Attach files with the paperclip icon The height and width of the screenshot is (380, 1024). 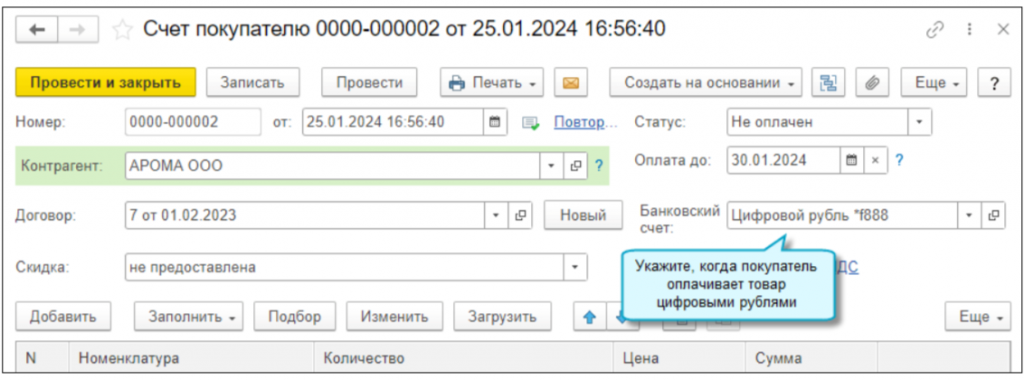tap(872, 83)
